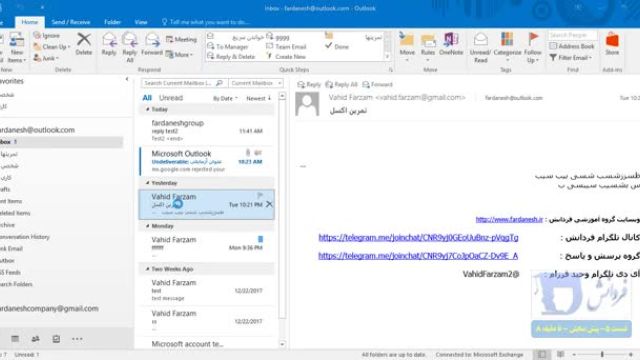Open the Conversation History folder
This screenshot has width=640, height=360.
coord(25,237)
